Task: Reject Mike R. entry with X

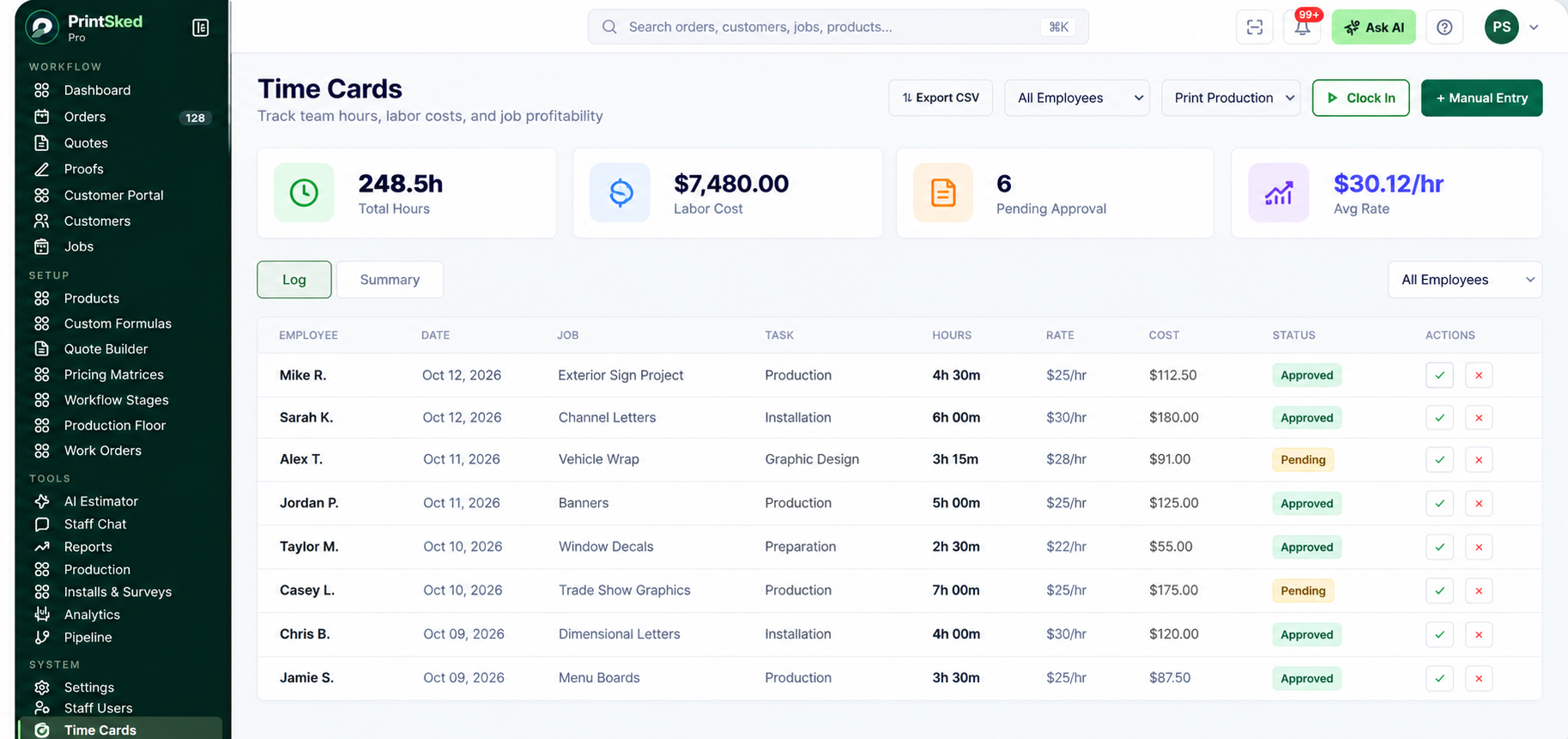Action: (x=1479, y=375)
